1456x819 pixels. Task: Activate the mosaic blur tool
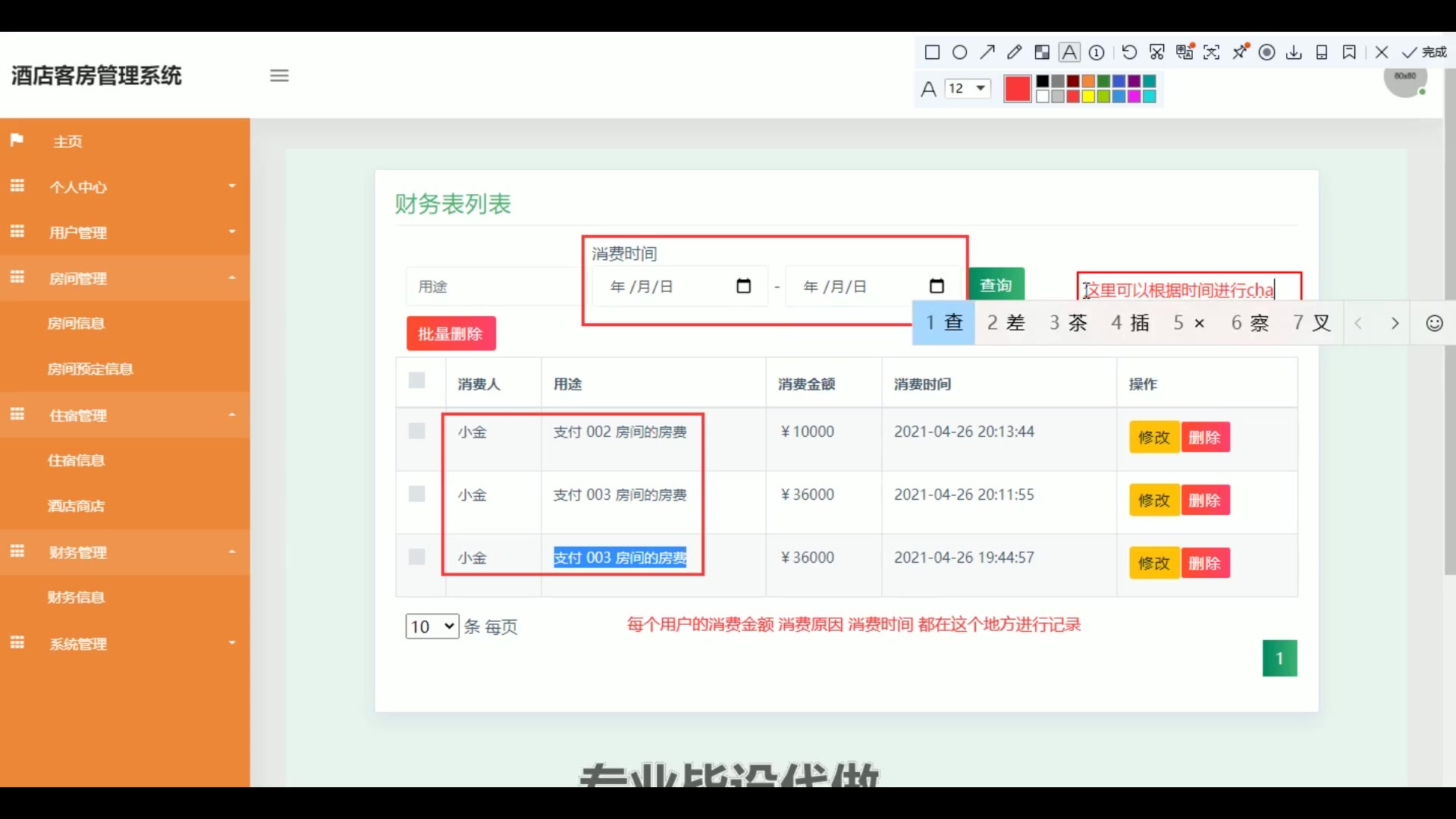pyautogui.click(x=1042, y=52)
